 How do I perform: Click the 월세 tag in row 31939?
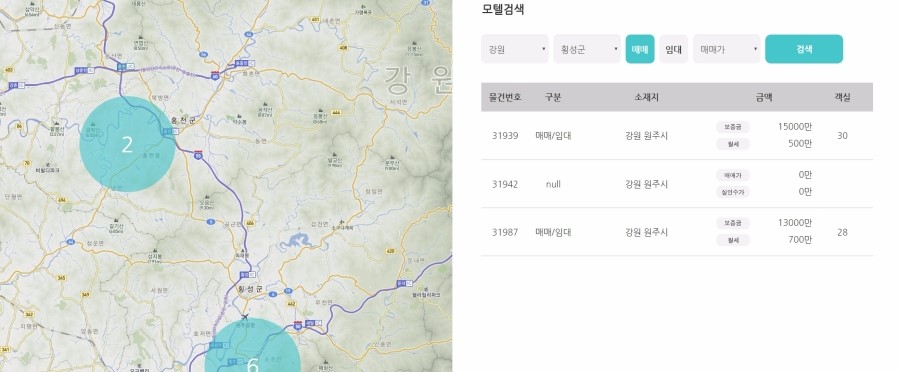732,144
